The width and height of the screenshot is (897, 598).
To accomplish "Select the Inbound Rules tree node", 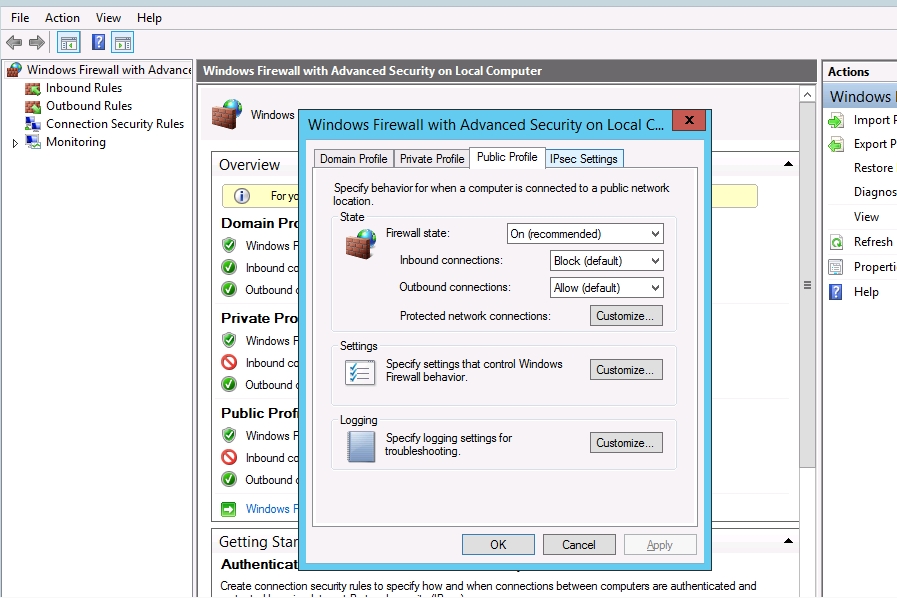I will [83, 88].
